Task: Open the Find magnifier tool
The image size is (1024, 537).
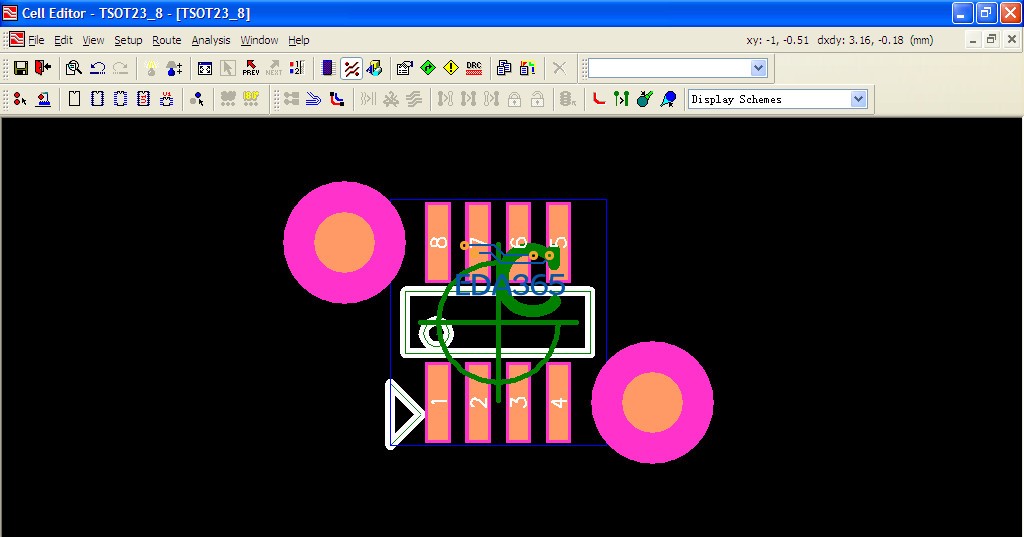Action: point(74,68)
